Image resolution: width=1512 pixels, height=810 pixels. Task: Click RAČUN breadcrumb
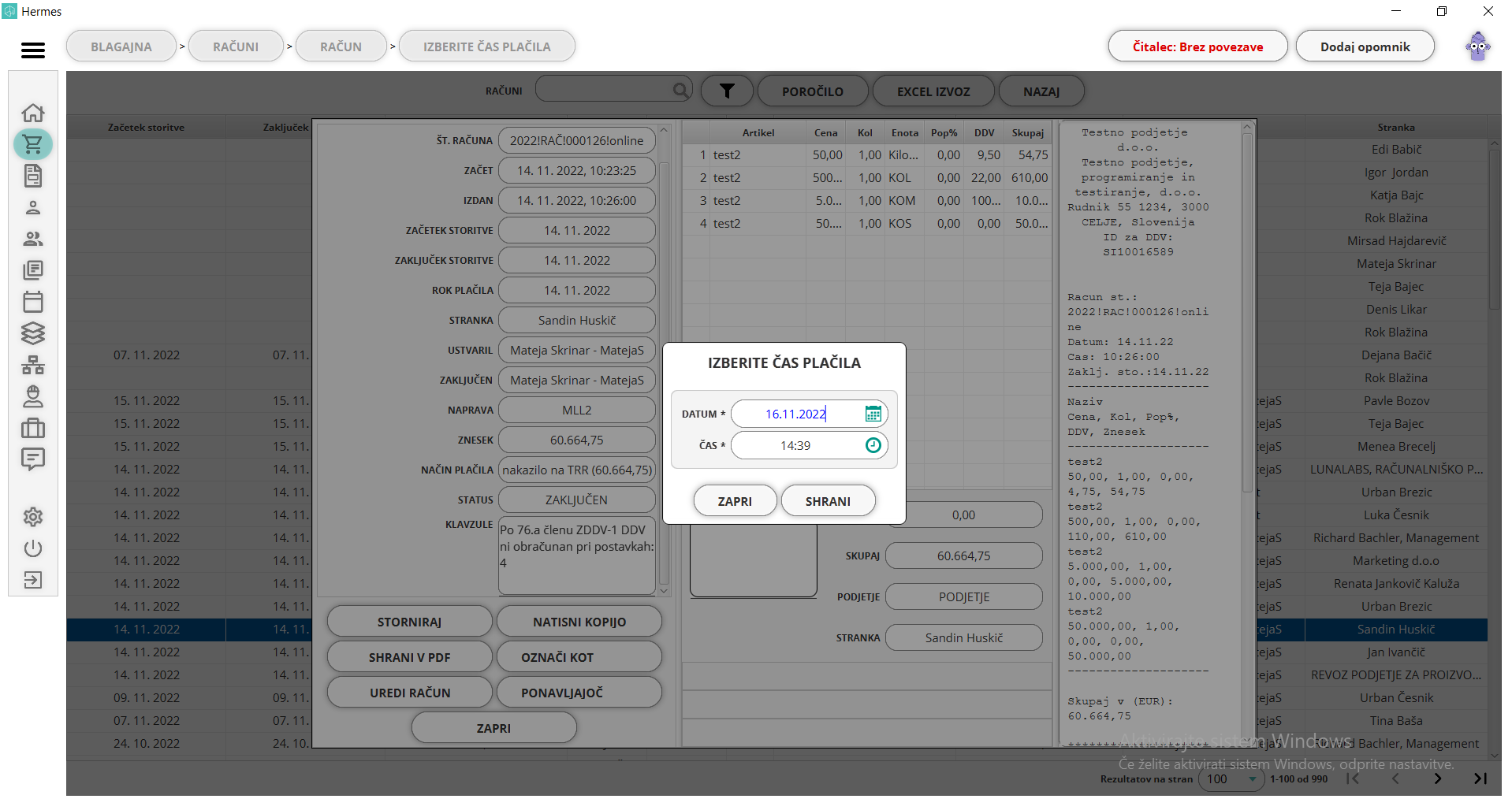tap(341, 46)
